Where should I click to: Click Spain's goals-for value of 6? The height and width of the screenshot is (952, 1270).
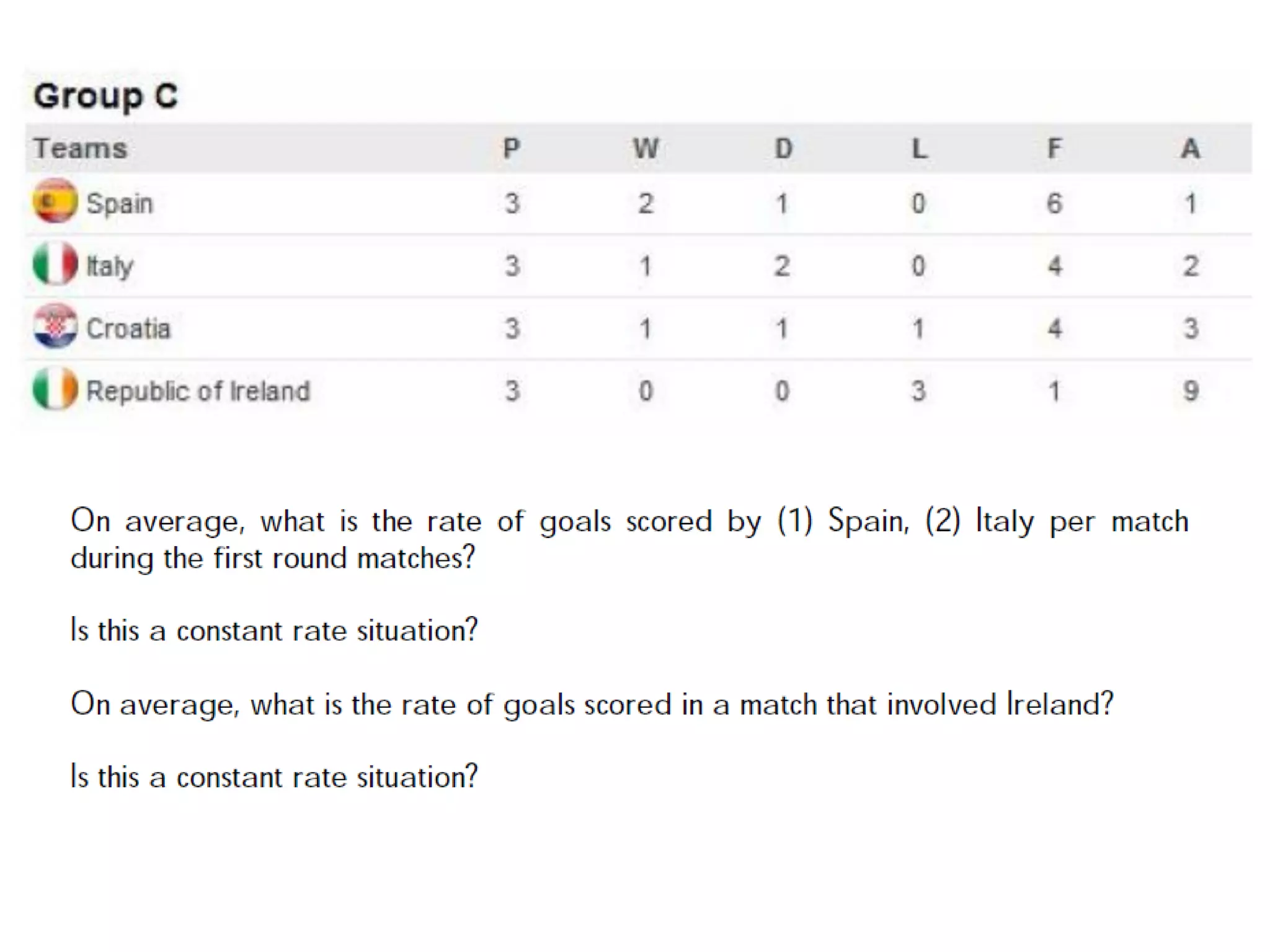coord(1054,203)
